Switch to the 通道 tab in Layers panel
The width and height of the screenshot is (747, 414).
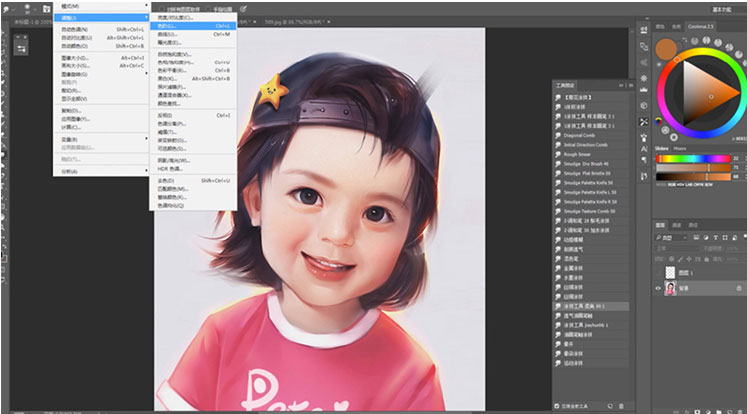676,225
